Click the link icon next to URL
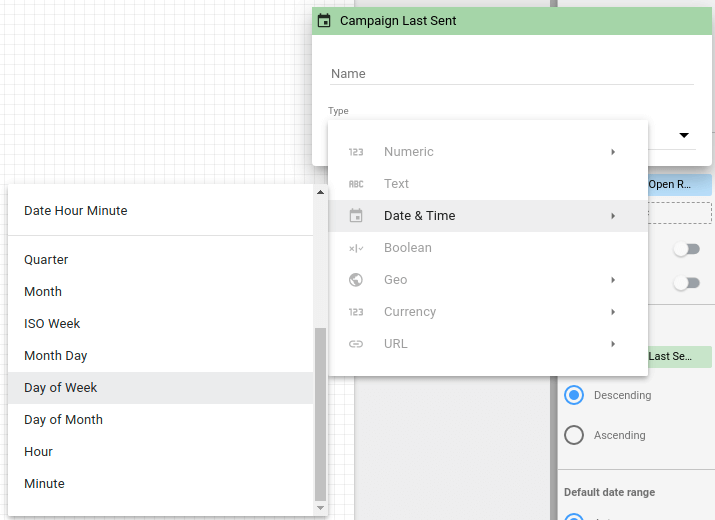The width and height of the screenshot is (715, 520). 356,344
